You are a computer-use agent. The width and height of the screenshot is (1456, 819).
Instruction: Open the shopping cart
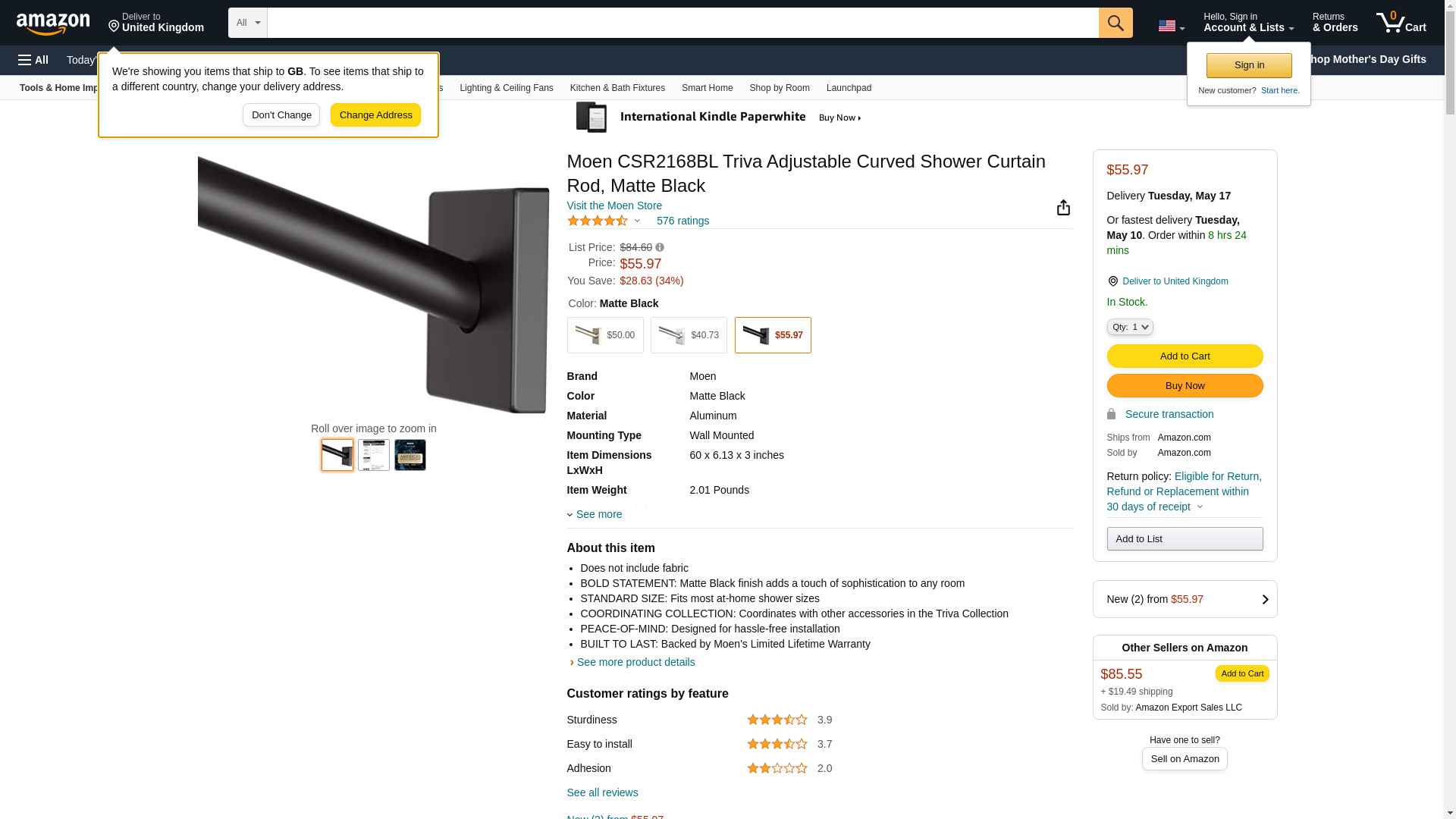(1401, 23)
